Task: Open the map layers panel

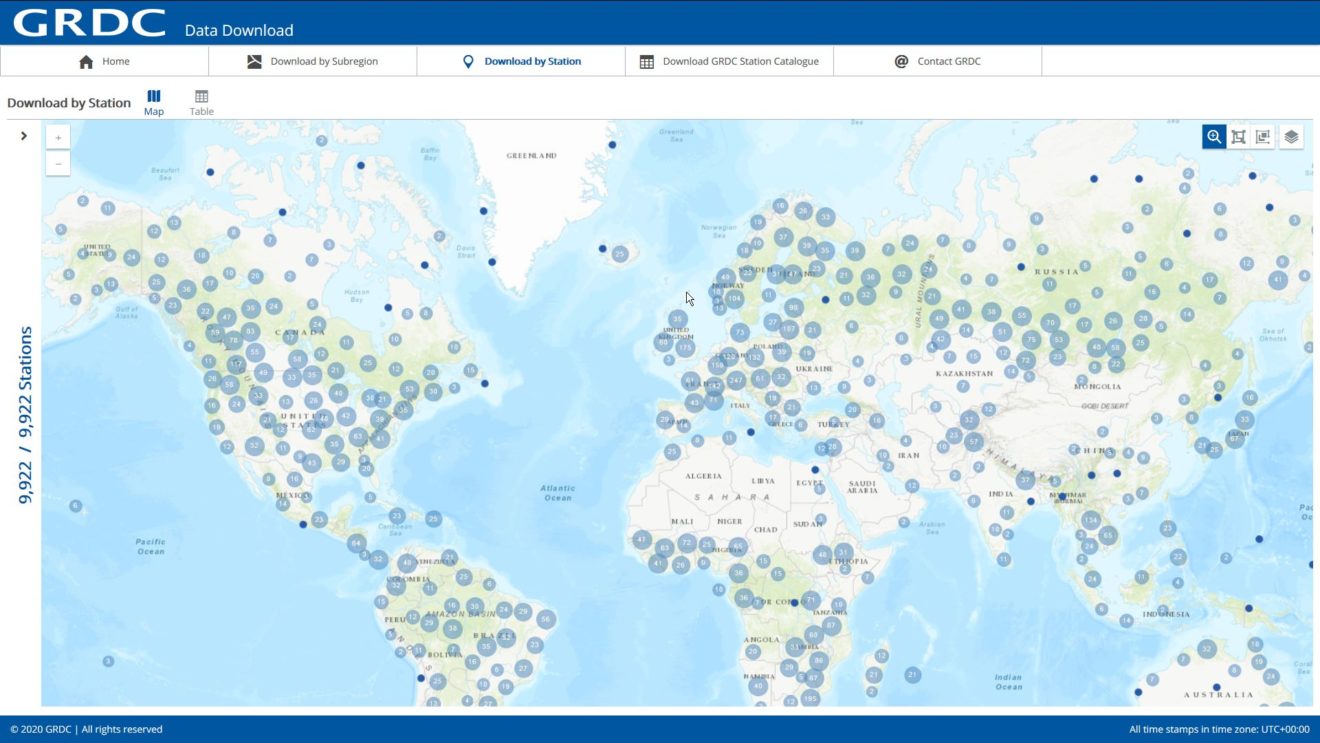Action: coord(1291,137)
